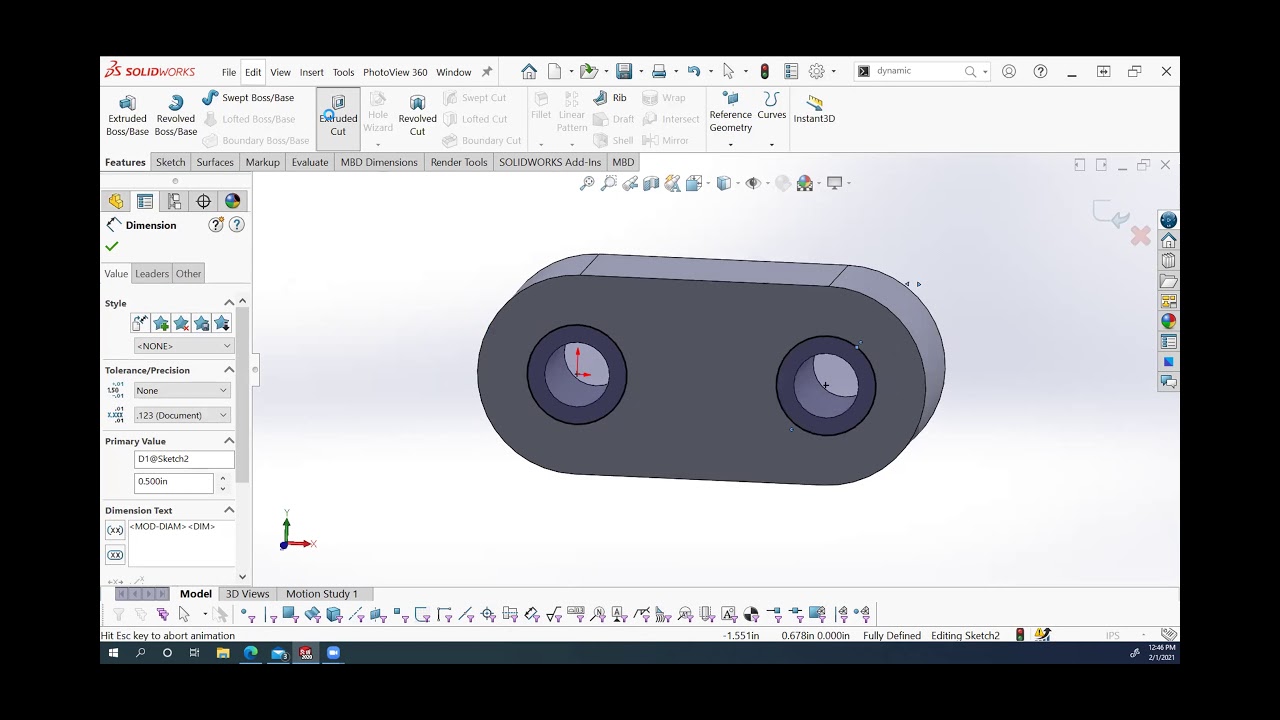Click the Undo icon
1280x720 pixels.
pos(693,71)
